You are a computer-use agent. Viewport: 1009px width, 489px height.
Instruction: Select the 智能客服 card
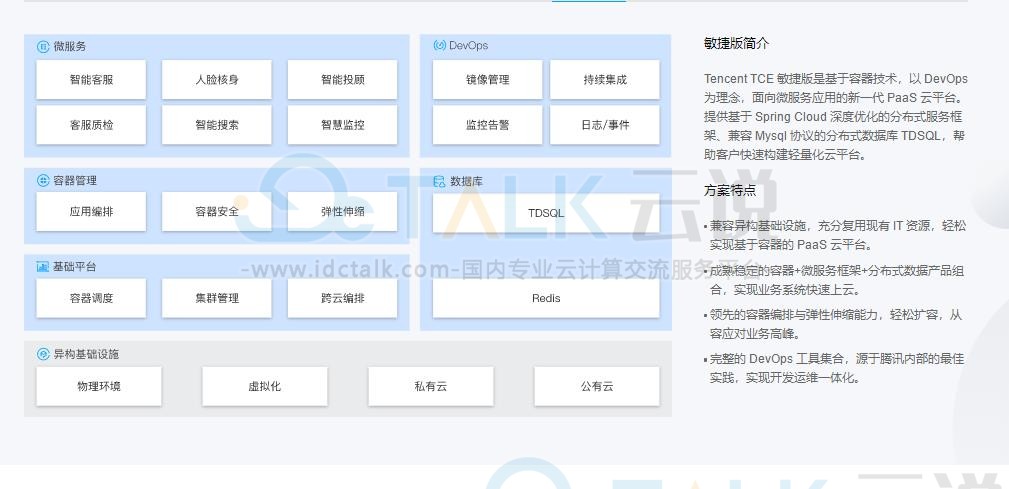[x=91, y=80]
